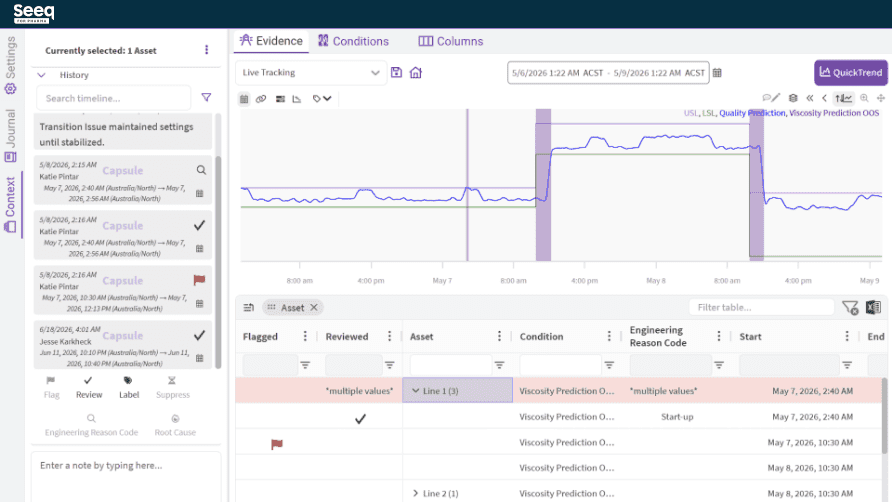
Task: Open Asset column menu
Action: pos(499,336)
